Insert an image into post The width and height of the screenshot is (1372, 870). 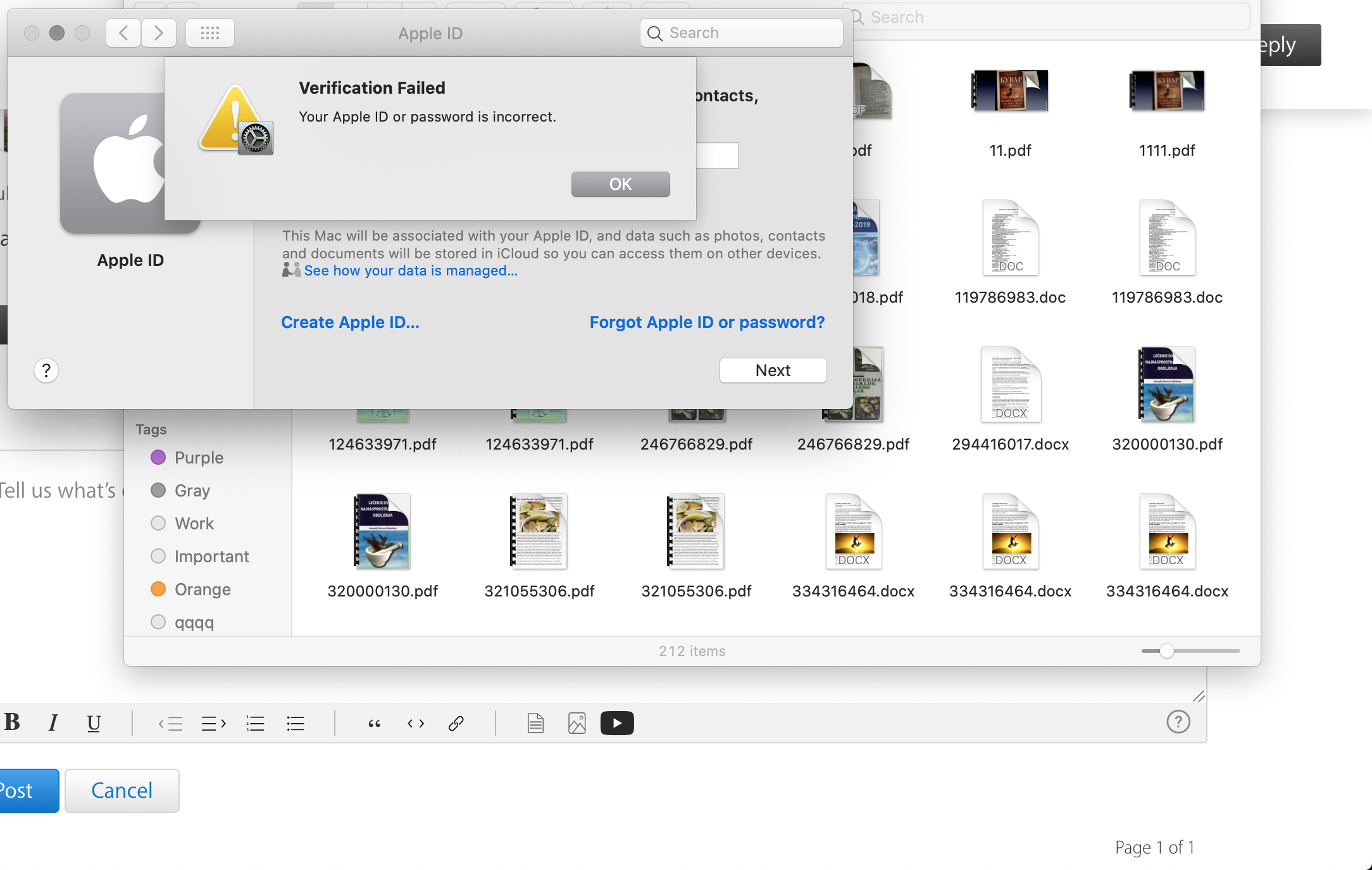point(577,723)
